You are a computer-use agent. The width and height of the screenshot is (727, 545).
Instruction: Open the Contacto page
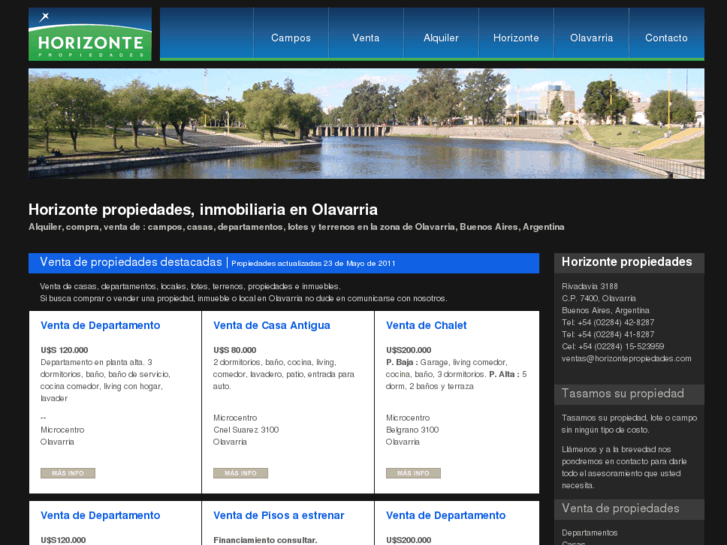click(666, 38)
